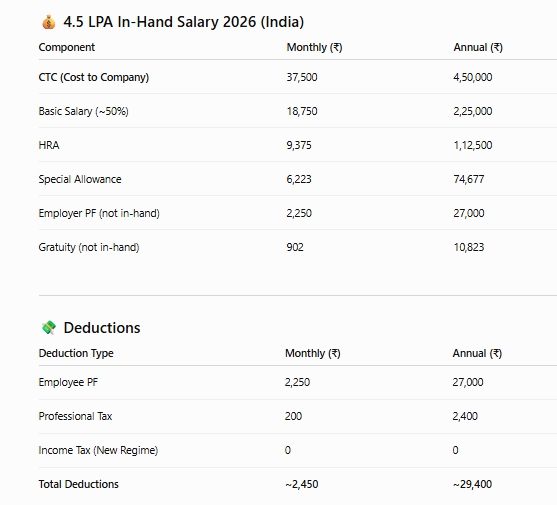Click the flying cash emoji beside Deductions
The width and height of the screenshot is (557, 505).
click(x=49, y=327)
